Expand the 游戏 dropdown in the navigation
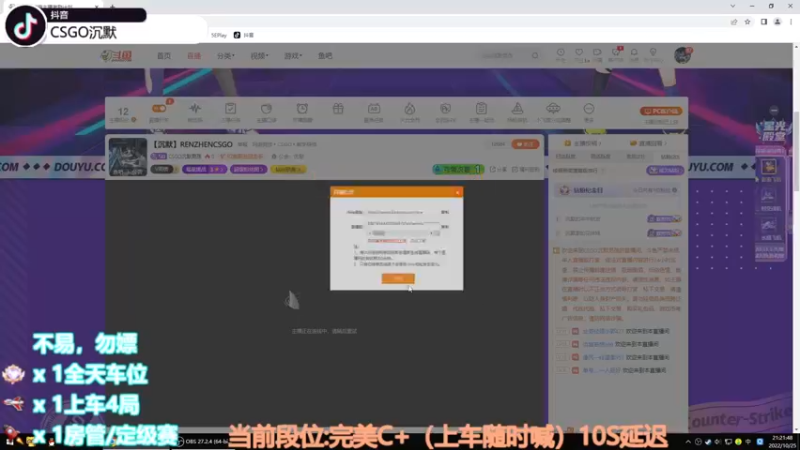This screenshot has width=800, height=450. 293,56
